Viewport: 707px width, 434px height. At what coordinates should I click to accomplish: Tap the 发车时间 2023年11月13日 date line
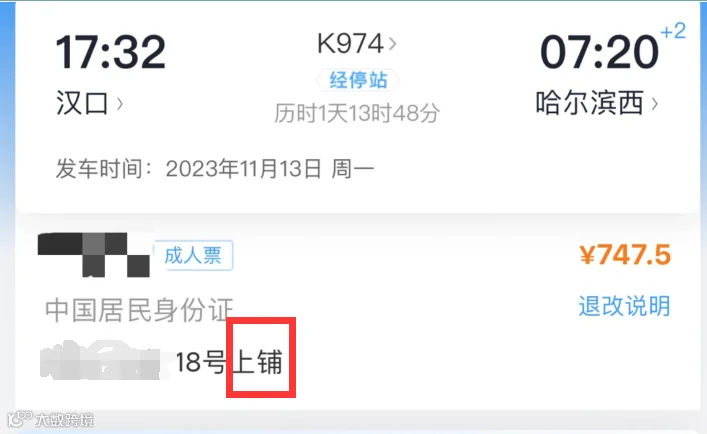(215, 169)
